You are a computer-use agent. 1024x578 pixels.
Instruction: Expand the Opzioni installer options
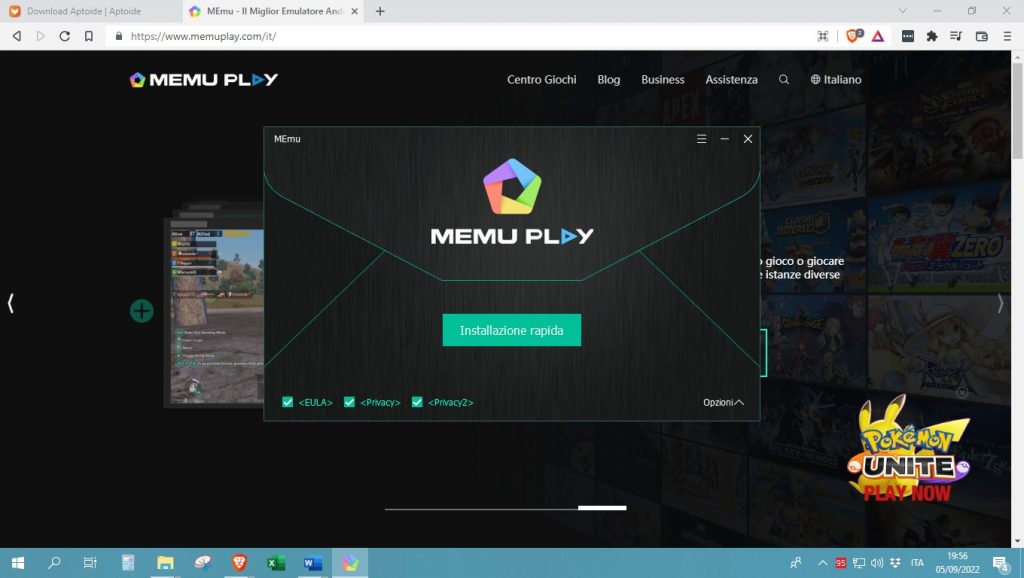point(723,402)
